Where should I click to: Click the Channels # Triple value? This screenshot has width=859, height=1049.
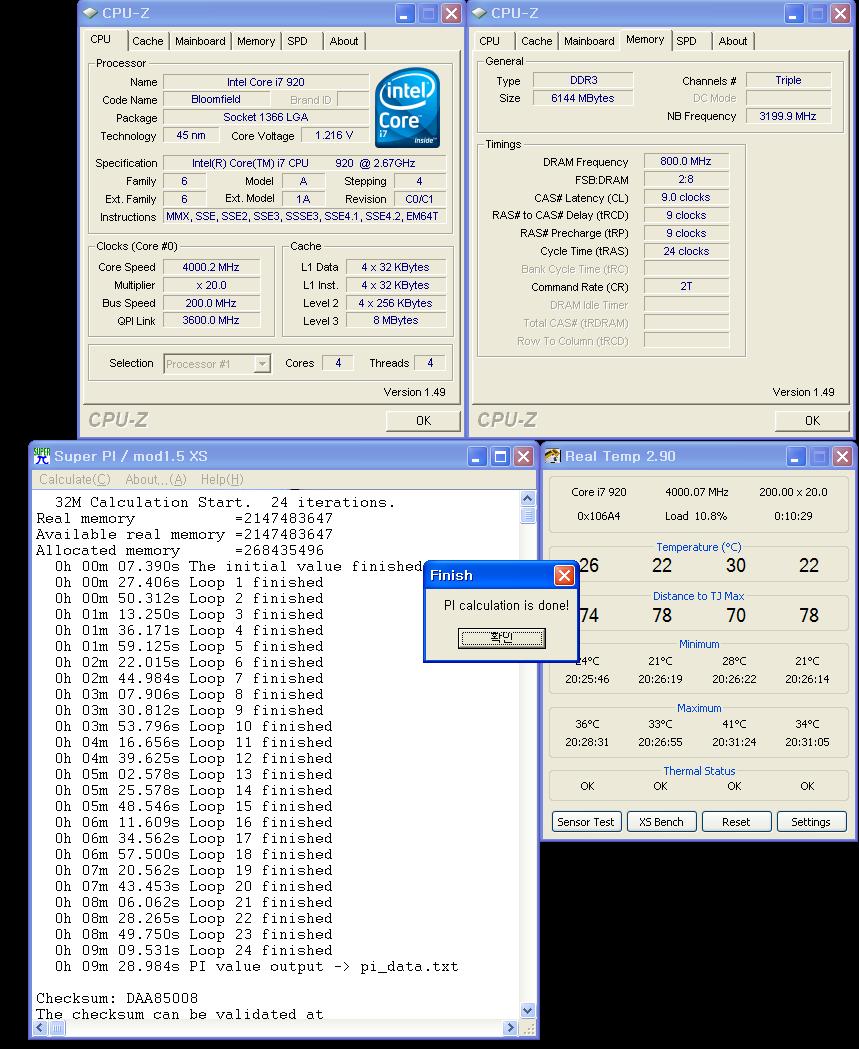(788, 80)
